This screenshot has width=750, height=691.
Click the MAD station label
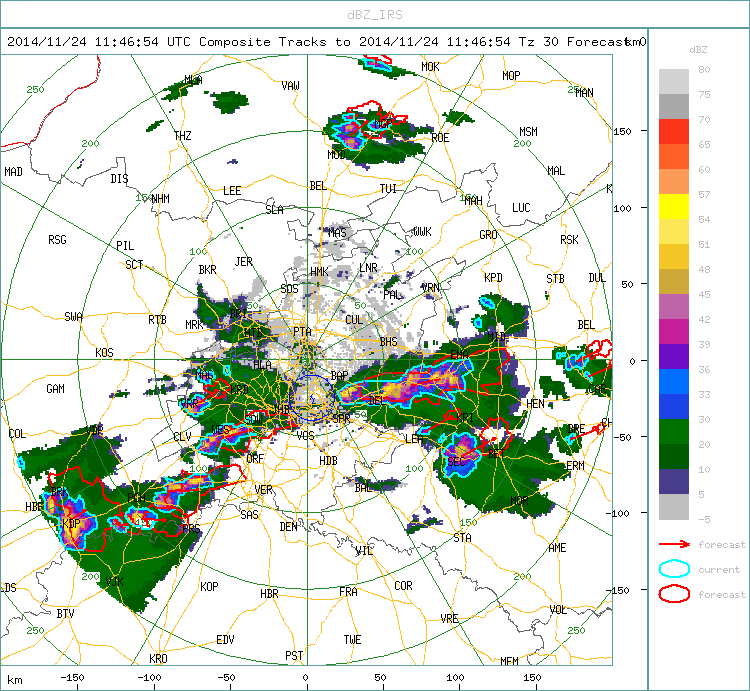(13, 171)
